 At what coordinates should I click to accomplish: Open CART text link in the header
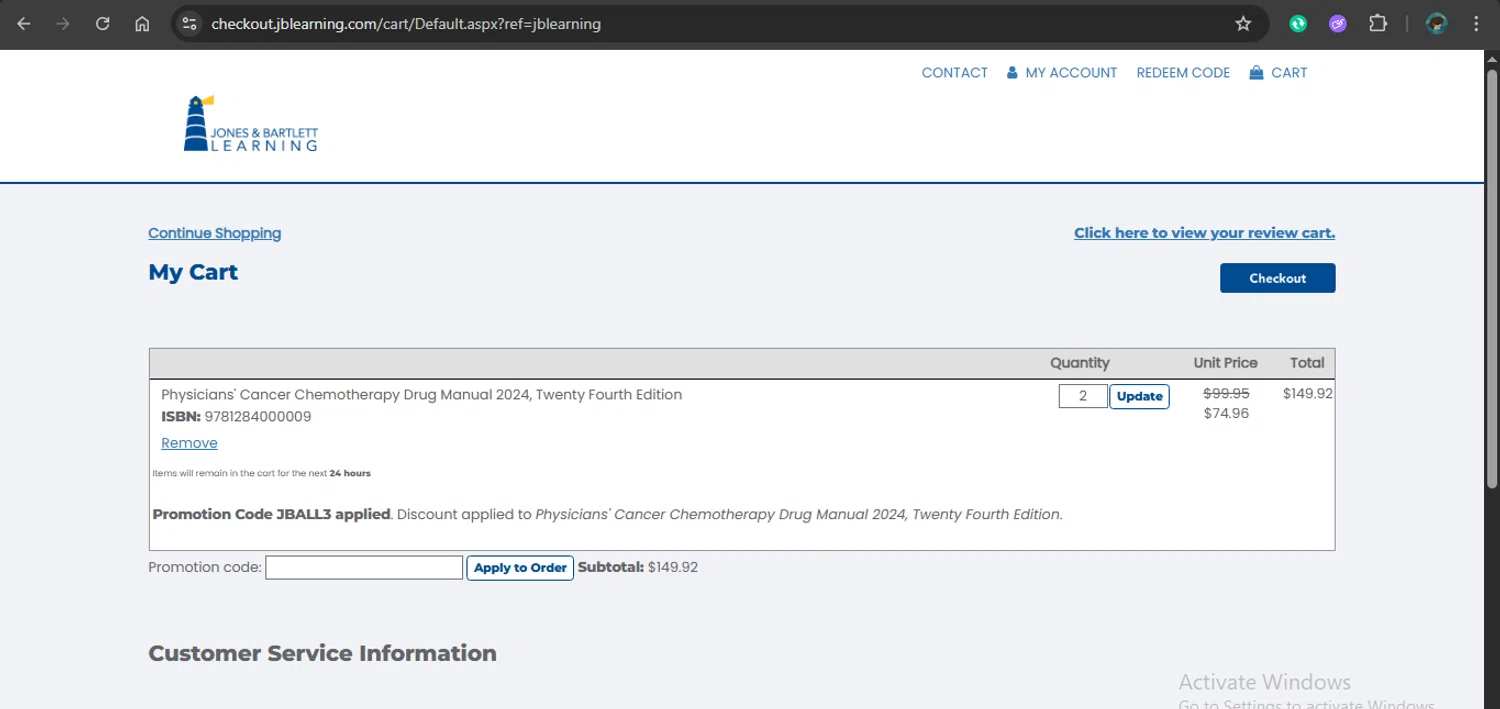(x=1289, y=73)
